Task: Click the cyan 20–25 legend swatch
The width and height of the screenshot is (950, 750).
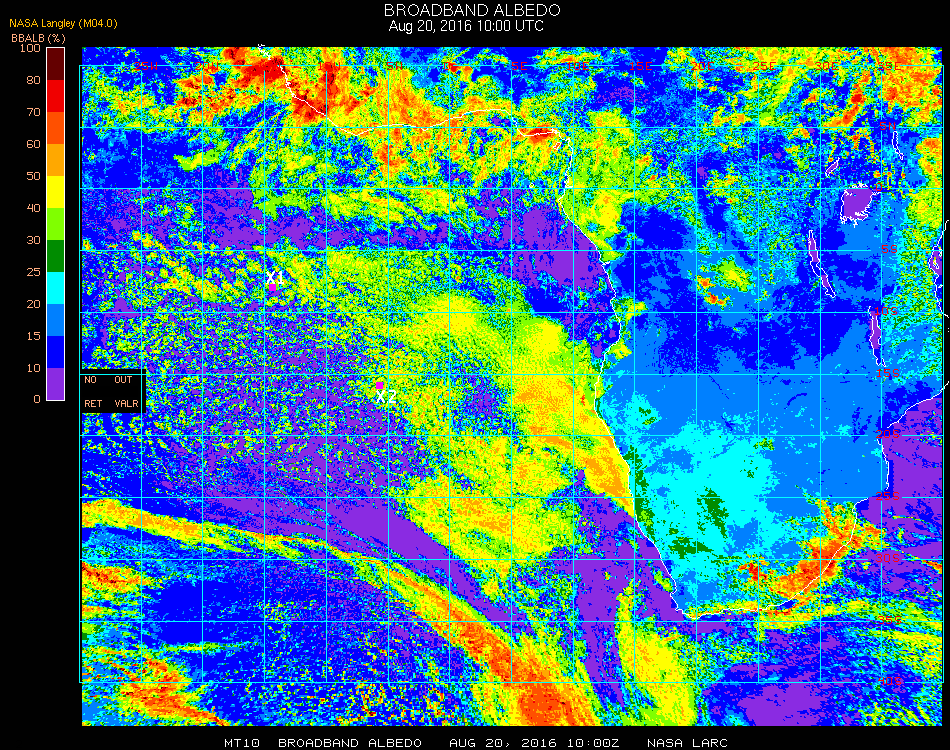Action: [x=56, y=288]
